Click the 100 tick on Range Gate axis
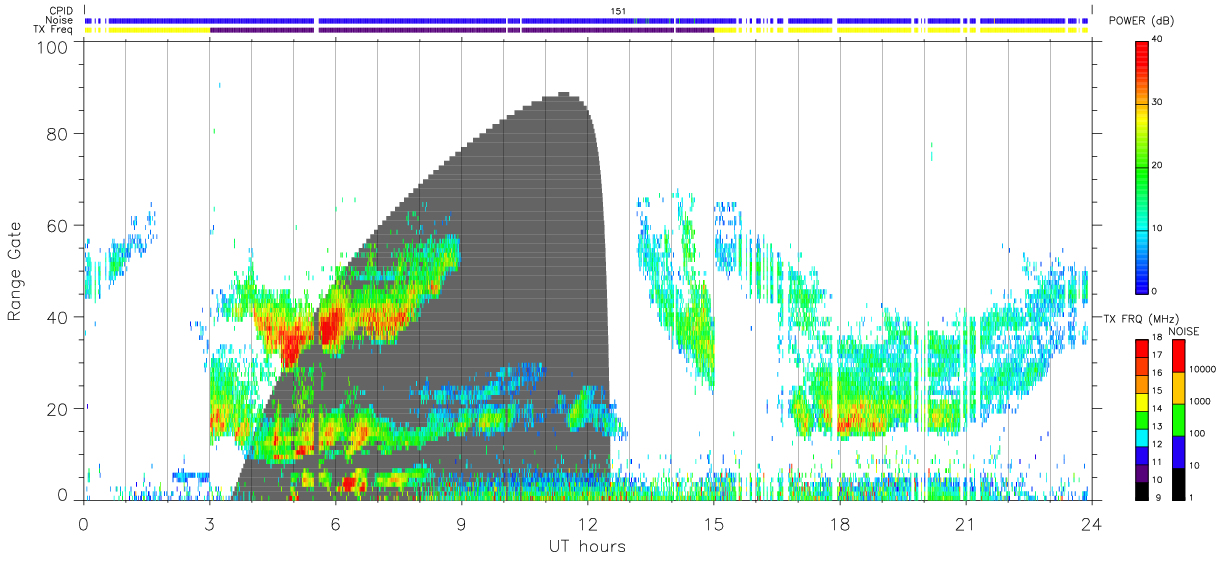The image size is (1228, 567). click(52, 47)
